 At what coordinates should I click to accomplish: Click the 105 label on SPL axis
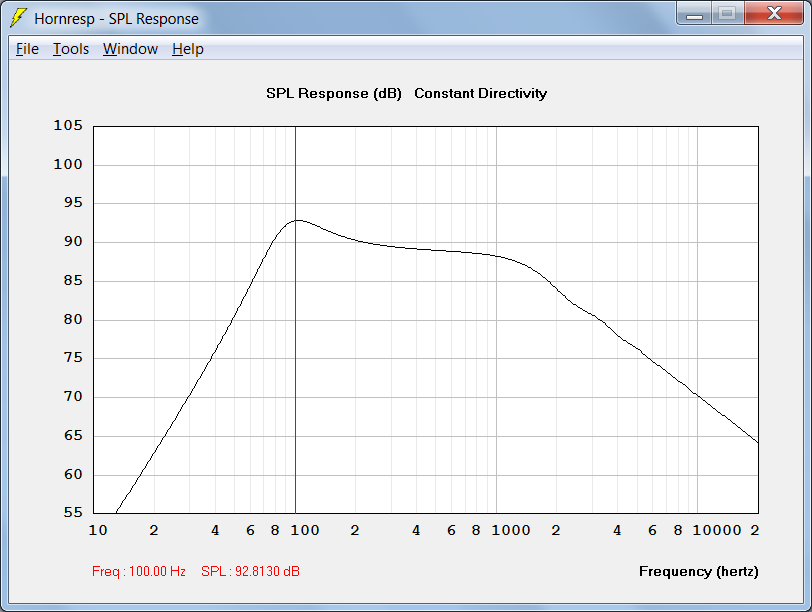(68, 125)
